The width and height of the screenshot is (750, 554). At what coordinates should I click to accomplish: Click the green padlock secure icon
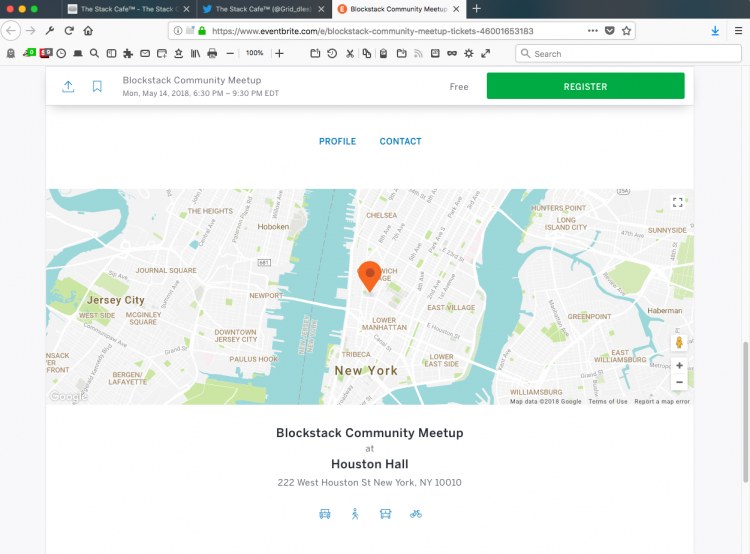(202, 31)
